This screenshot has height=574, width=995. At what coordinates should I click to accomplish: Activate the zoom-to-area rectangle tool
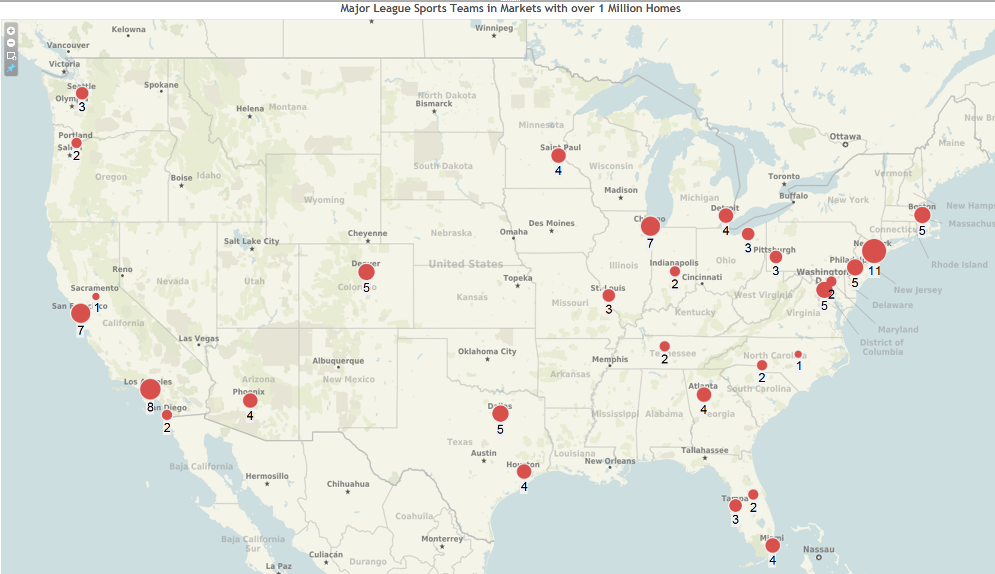11,56
